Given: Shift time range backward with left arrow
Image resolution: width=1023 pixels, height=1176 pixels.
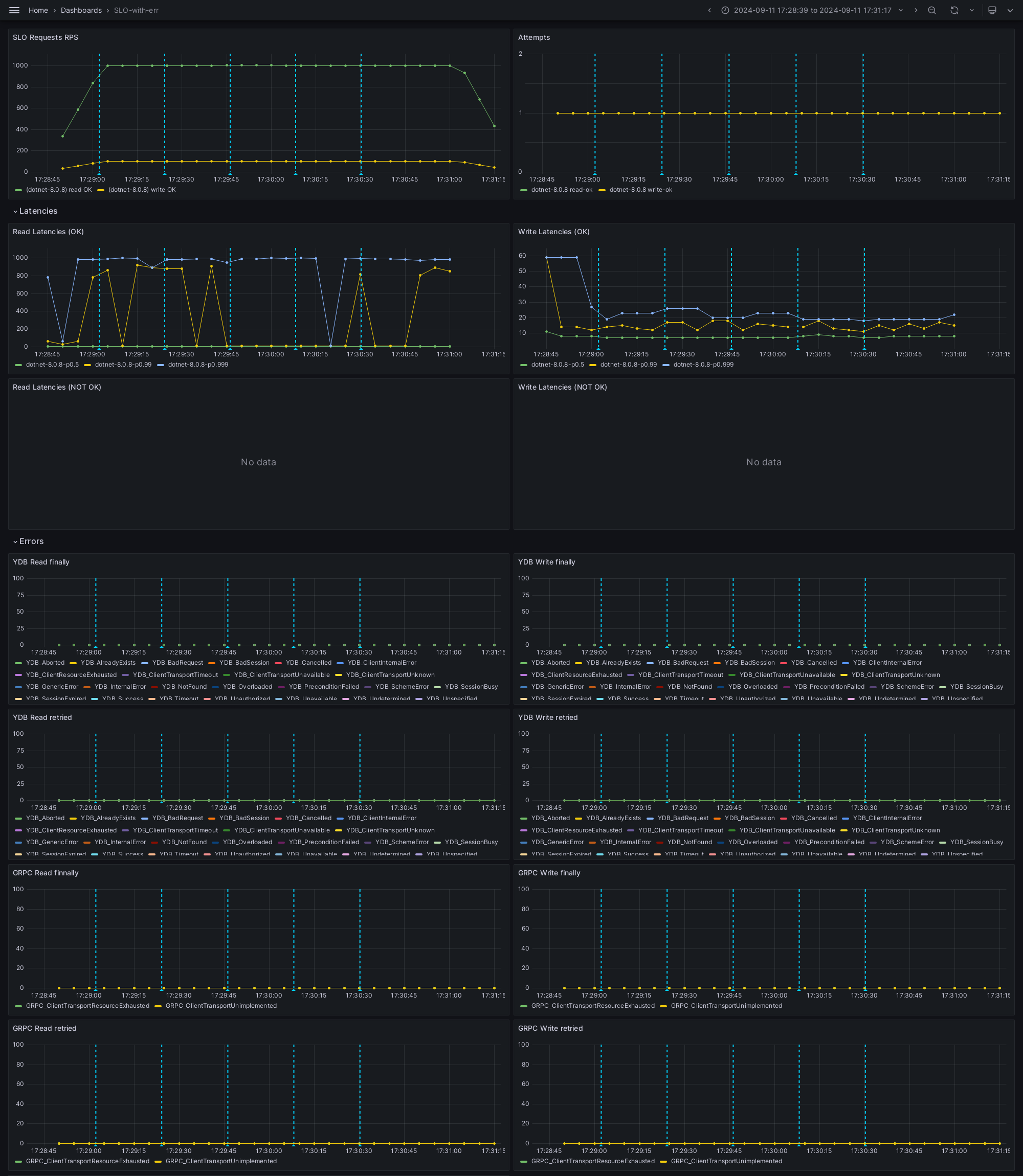Looking at the screenshot, I should pos(709,10).
